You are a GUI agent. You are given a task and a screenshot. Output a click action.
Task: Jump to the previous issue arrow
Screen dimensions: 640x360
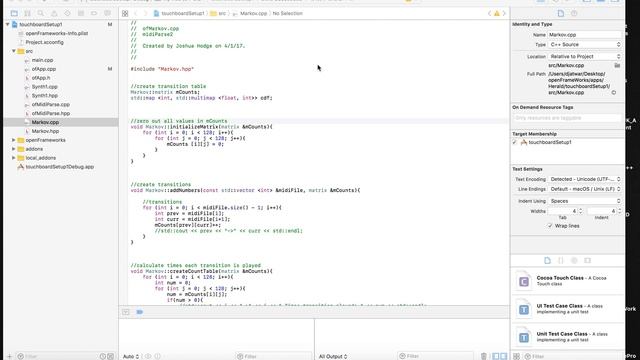click(489, 13)
